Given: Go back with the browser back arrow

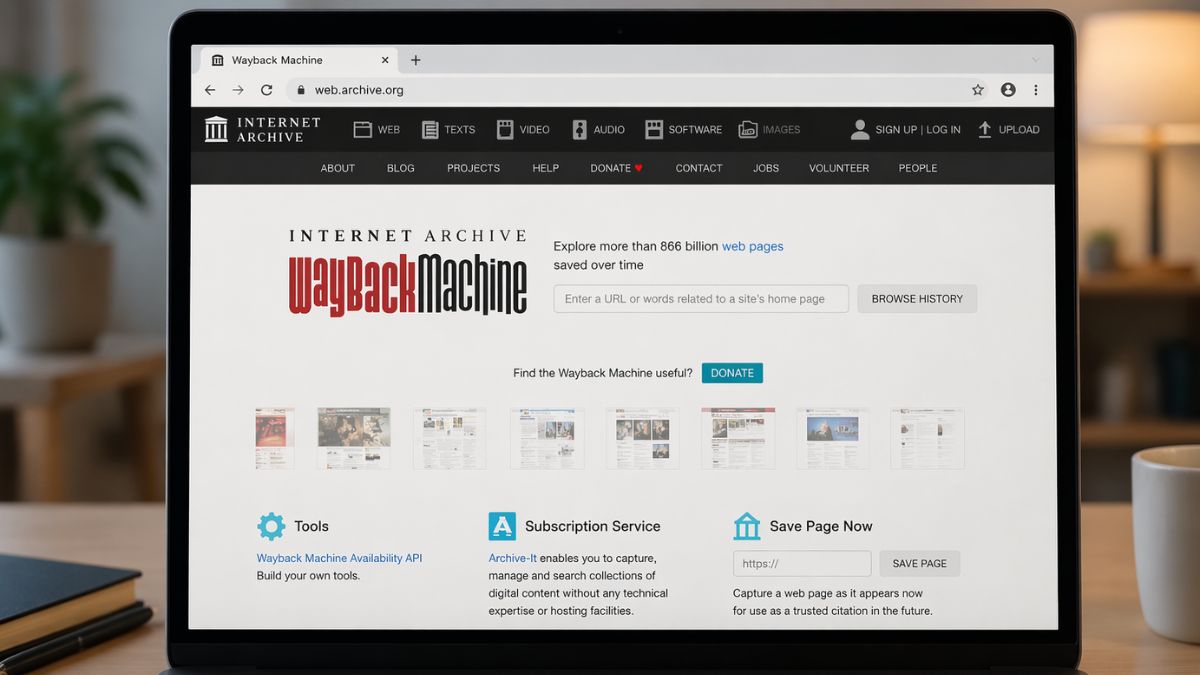Looking at the screenshot, I should pyautogui.click(x=210, y=90).
